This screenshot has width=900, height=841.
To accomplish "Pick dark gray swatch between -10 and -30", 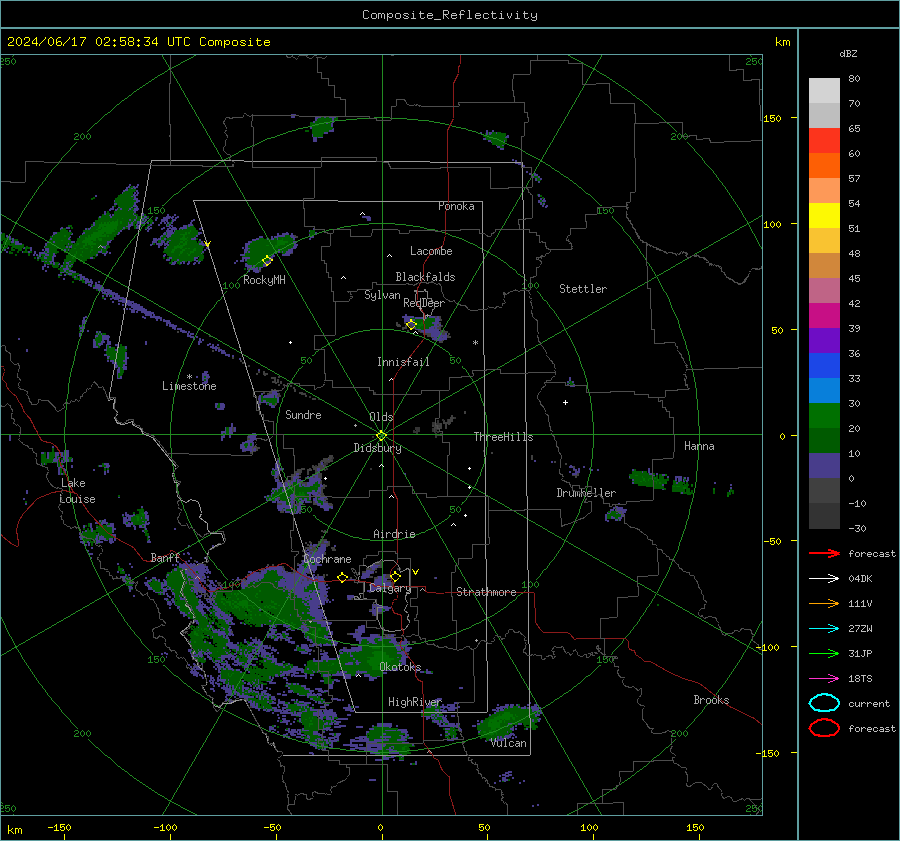I will point(824,516).
